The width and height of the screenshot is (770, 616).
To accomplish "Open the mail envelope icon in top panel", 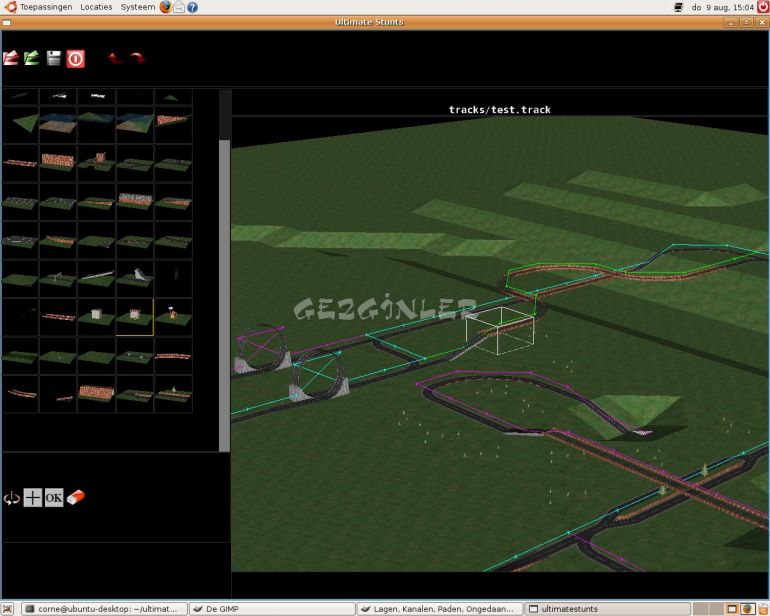I will click(x=179, y=7).
